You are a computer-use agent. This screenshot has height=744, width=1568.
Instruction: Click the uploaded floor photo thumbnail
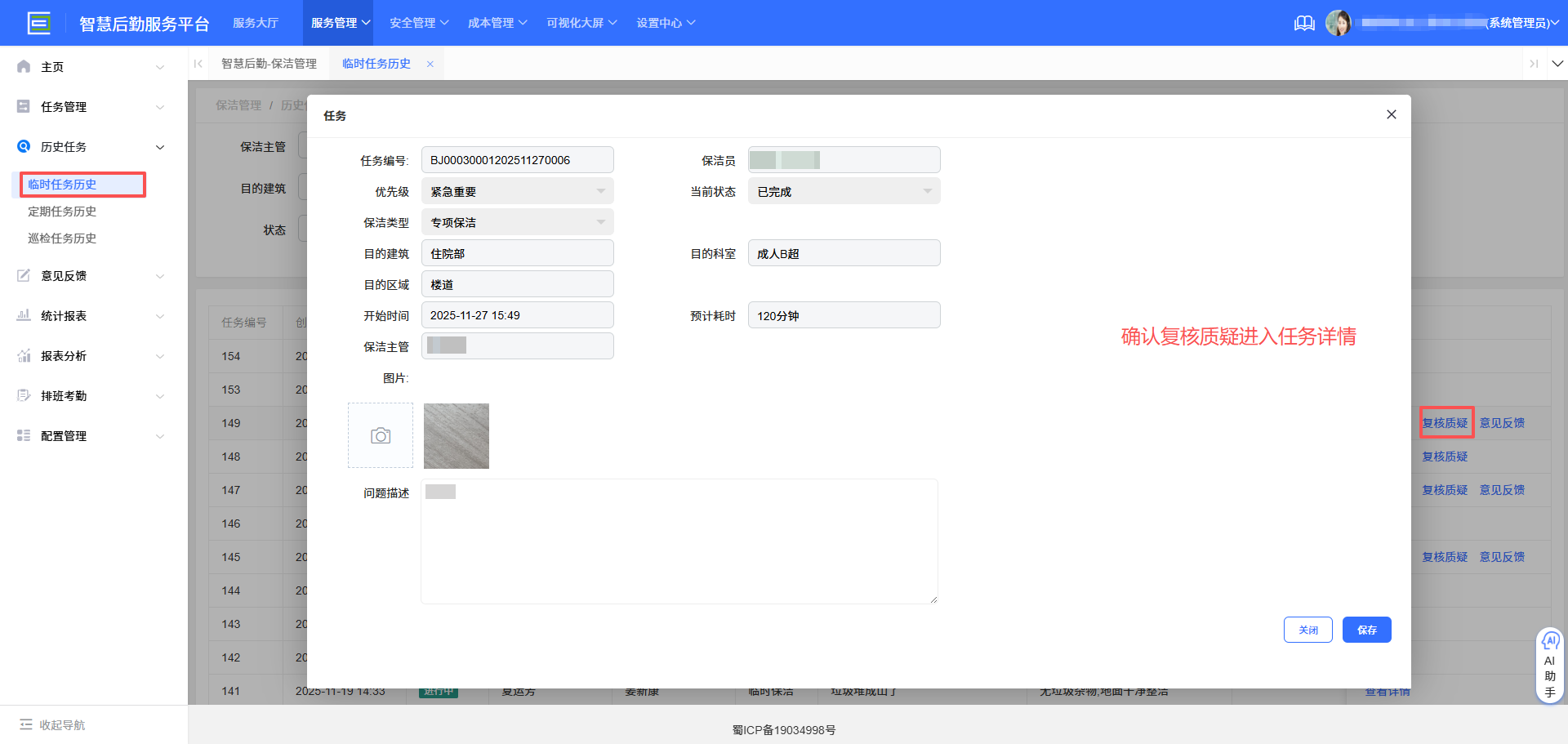[457, 436]
